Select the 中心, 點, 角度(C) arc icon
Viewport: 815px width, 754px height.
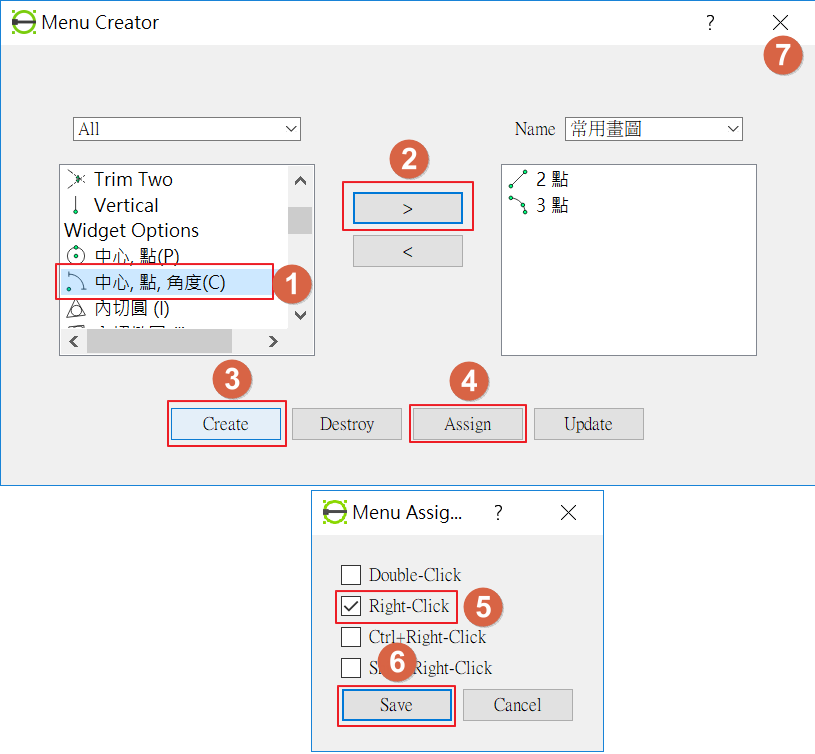76,282
